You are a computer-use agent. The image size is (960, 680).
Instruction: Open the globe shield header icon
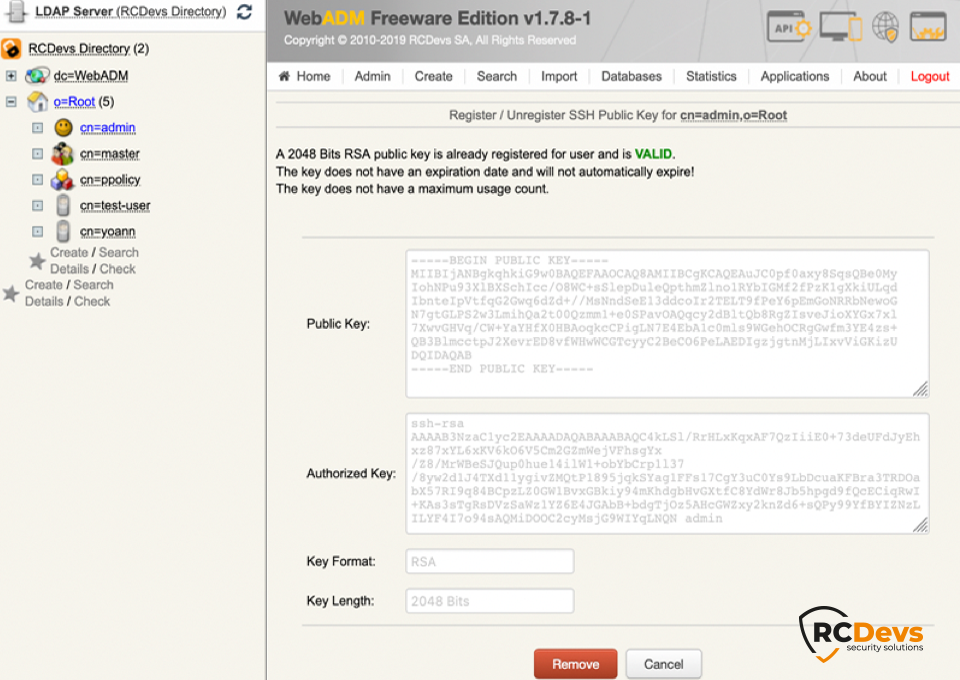pyautogui.click(x=885, y=27)
